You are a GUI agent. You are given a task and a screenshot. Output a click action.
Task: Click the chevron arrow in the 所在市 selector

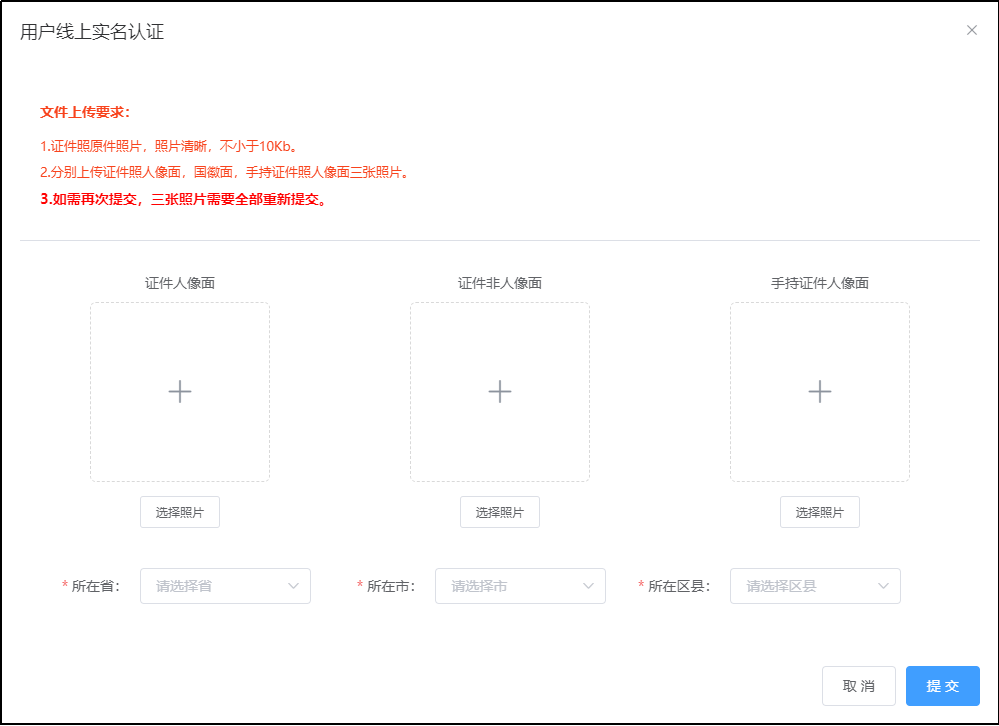590,586
